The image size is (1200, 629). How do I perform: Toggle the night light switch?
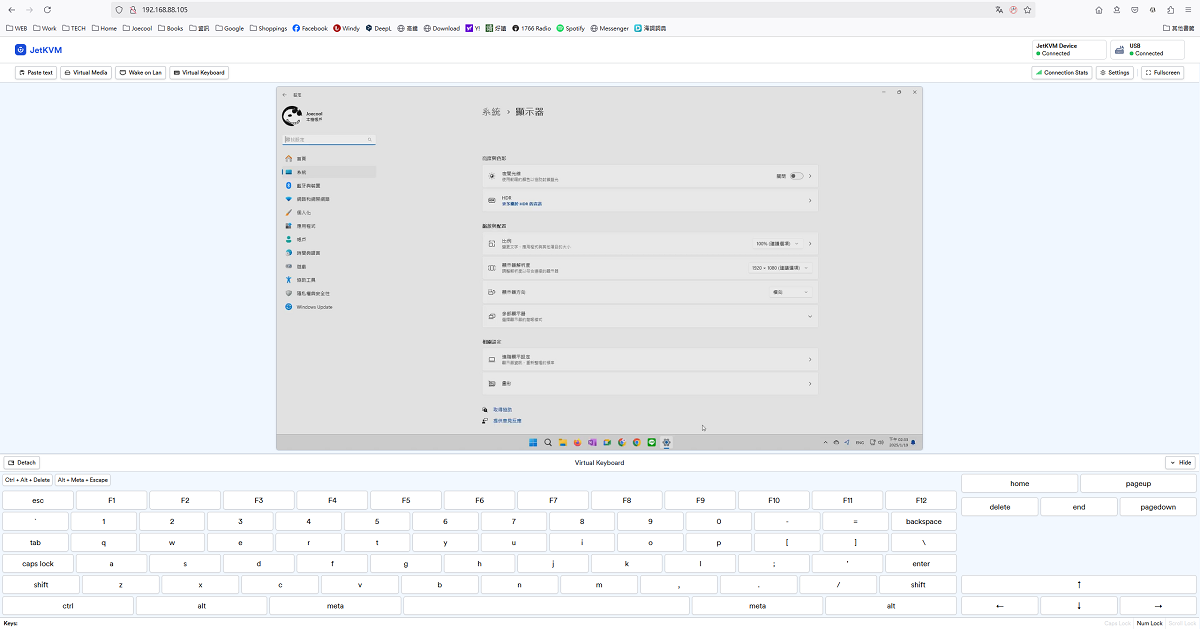pyautogui.click(x=796, y=176)
